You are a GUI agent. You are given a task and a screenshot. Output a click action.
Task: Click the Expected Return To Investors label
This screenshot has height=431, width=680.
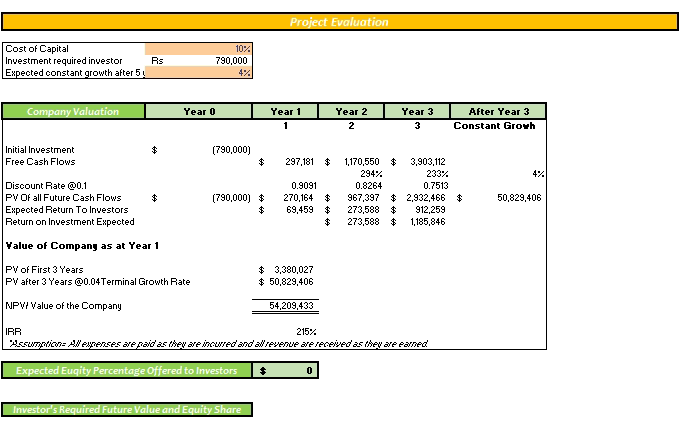67,210
